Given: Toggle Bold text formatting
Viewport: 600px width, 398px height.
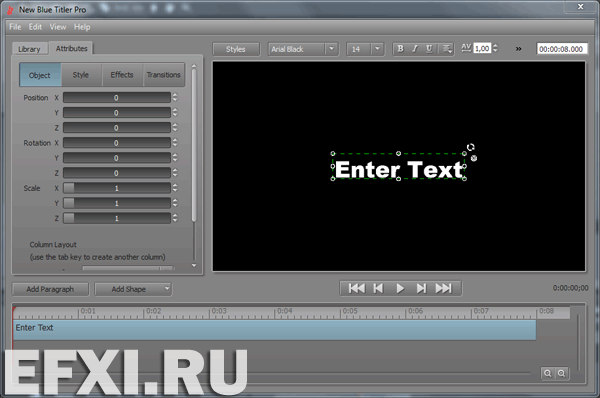Looking at the screenshot, I should click(x=400, y=49).
